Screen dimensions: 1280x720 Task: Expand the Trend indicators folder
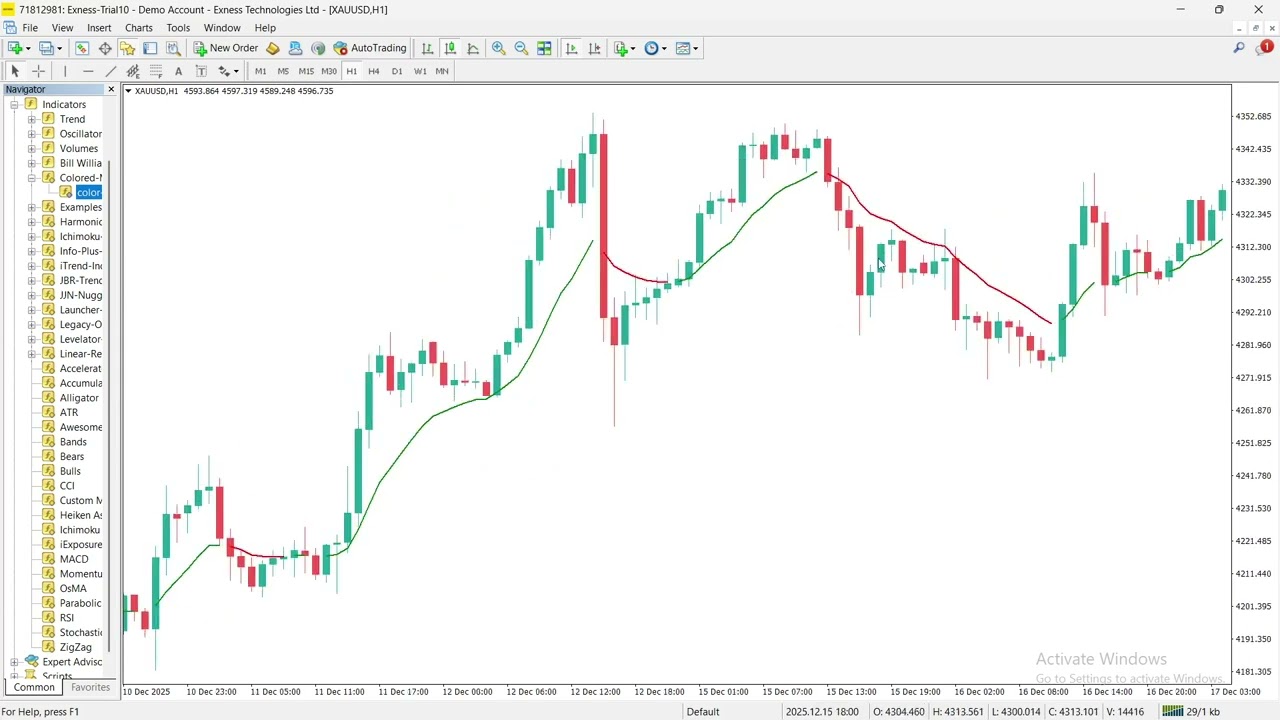[32, 119]
